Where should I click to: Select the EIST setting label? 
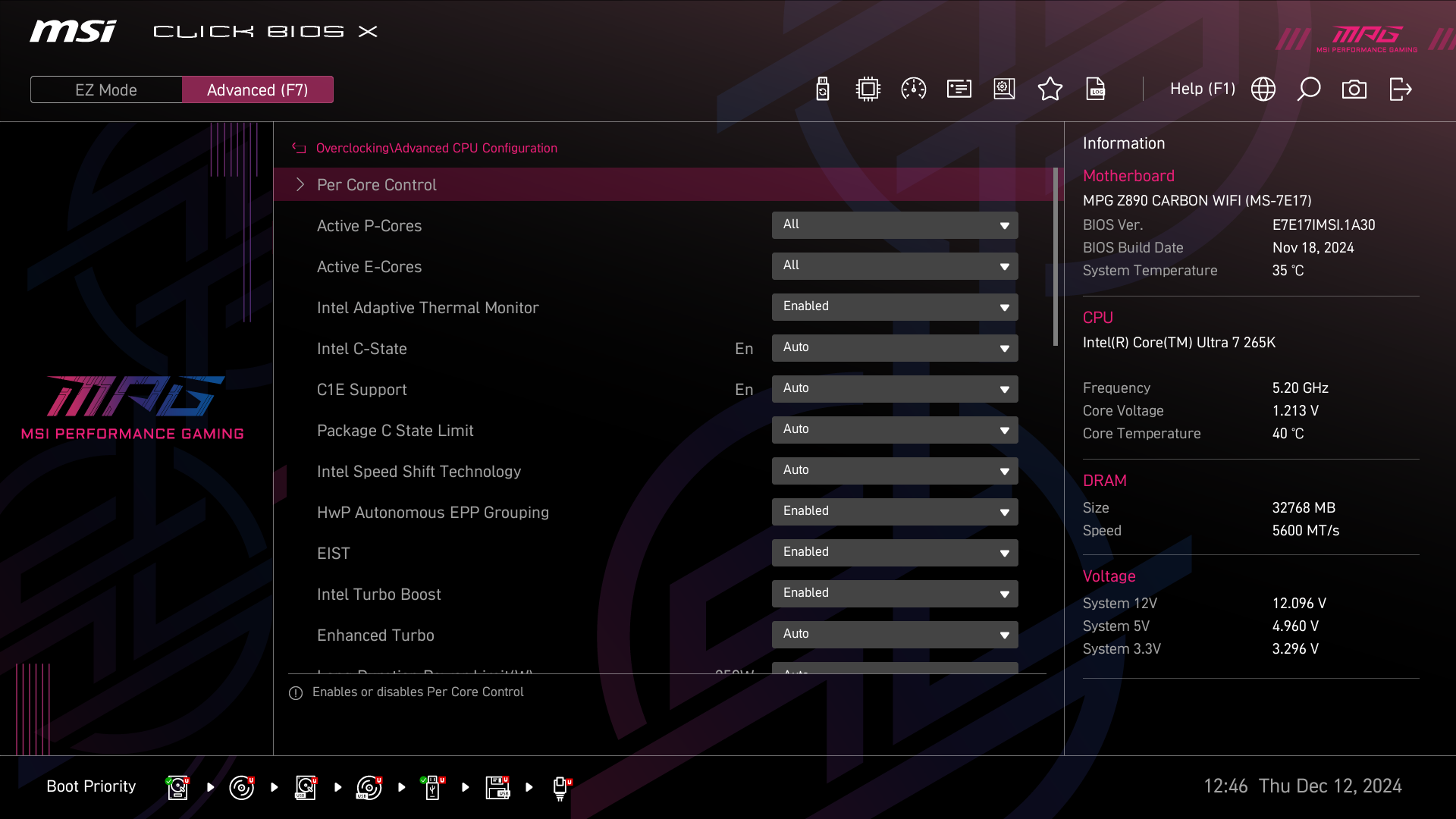334,554
